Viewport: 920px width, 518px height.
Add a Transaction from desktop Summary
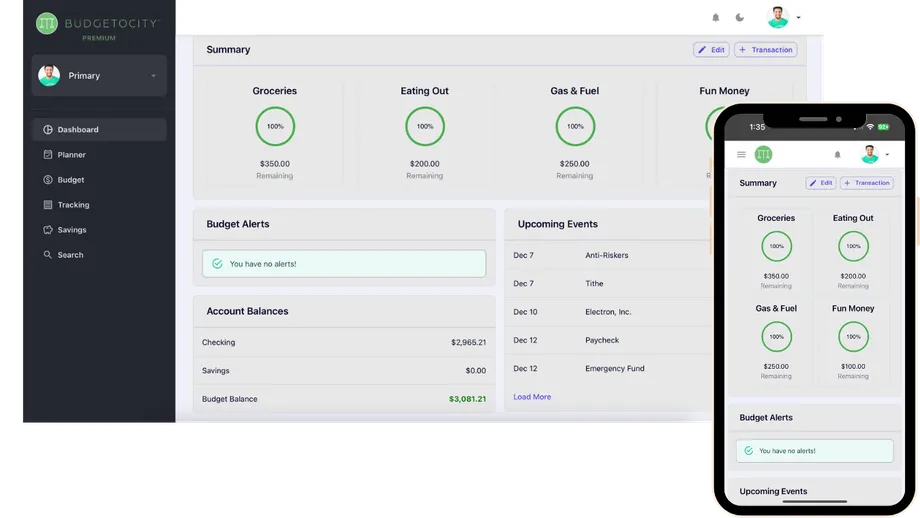765,50
